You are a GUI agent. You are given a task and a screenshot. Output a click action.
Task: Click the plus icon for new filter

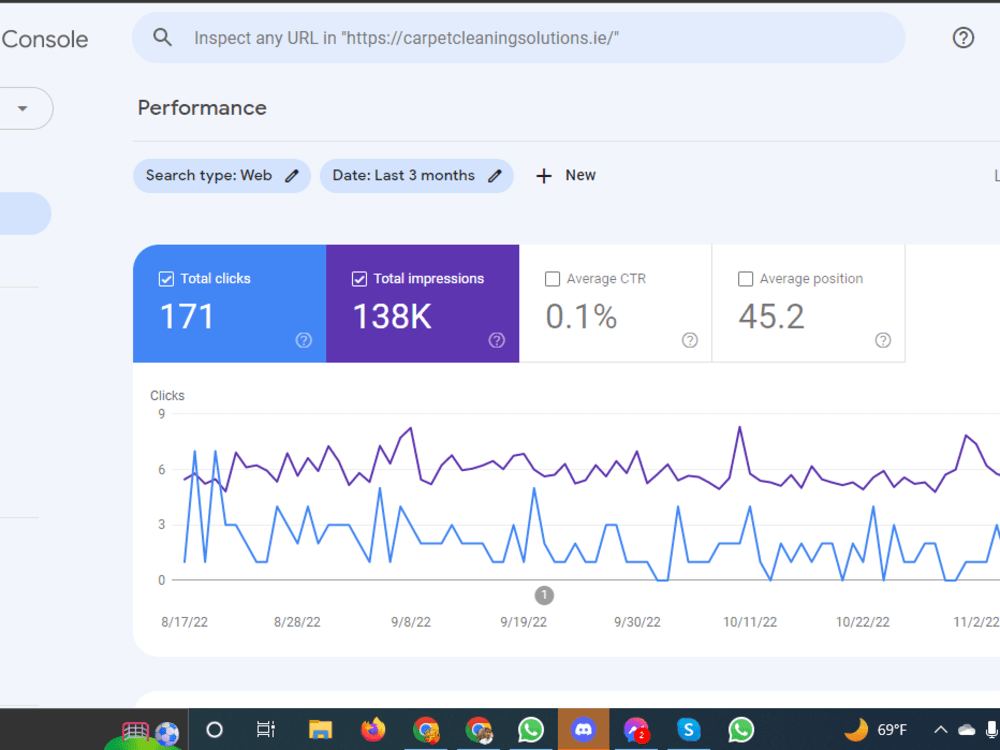coord(543,176)
